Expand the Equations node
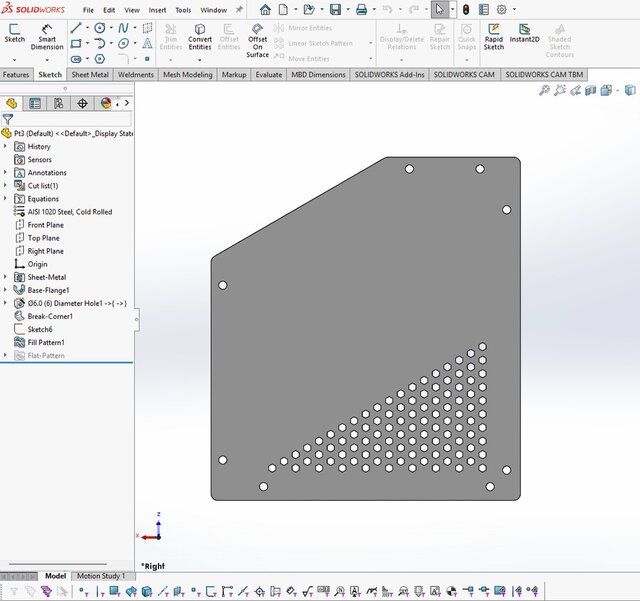640x601 pixels. [x=5, y=198]
